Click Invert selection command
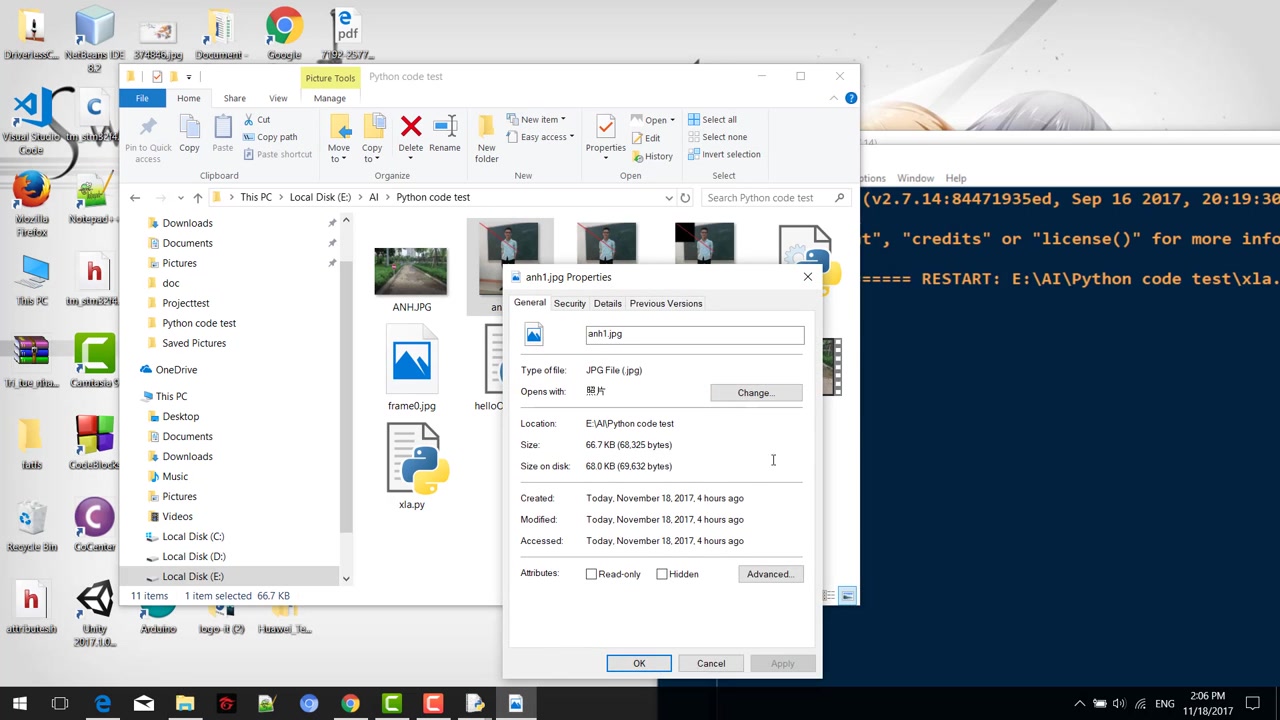 [724, 155]
